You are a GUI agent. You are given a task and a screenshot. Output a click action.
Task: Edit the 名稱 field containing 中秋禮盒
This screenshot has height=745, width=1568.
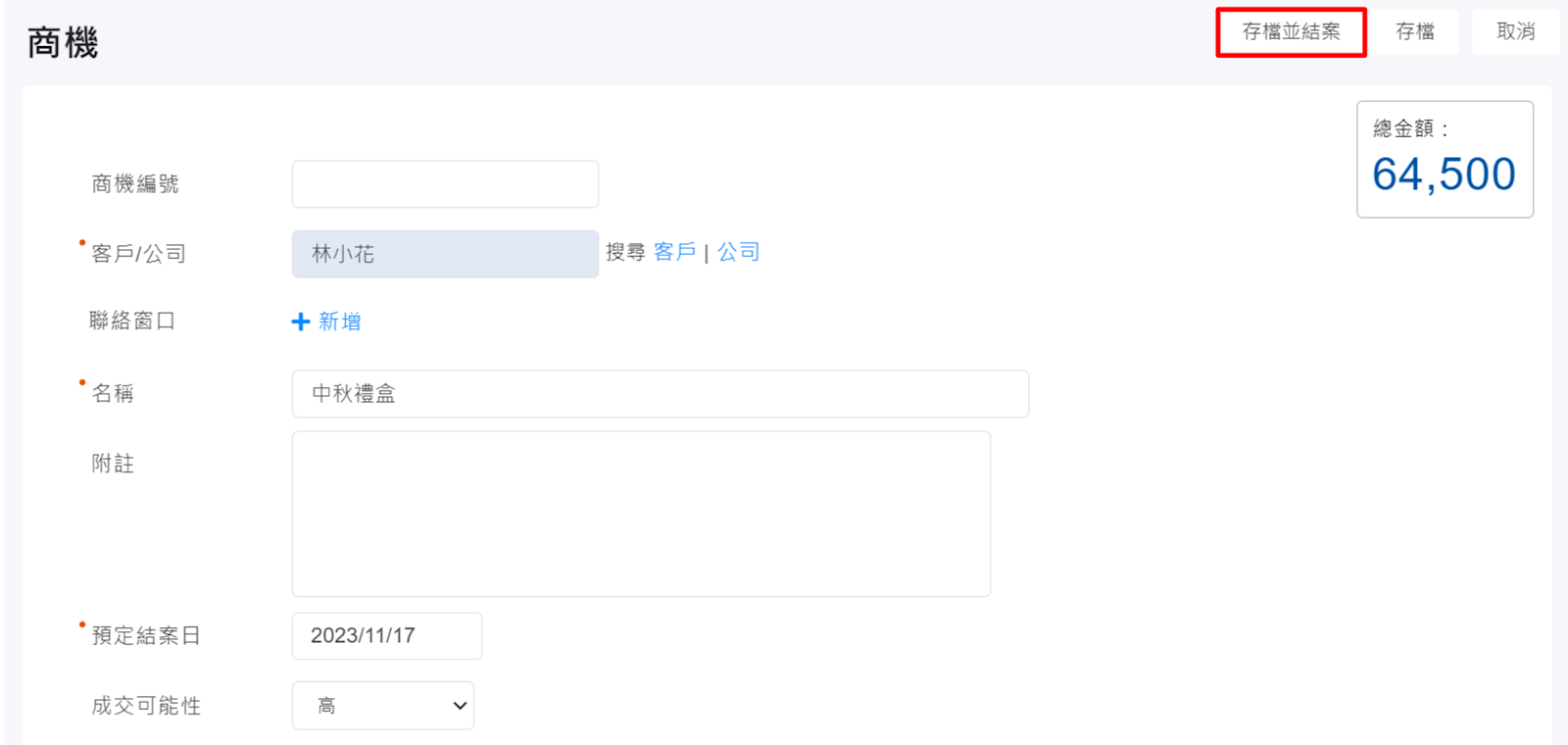tap(660, 394)
